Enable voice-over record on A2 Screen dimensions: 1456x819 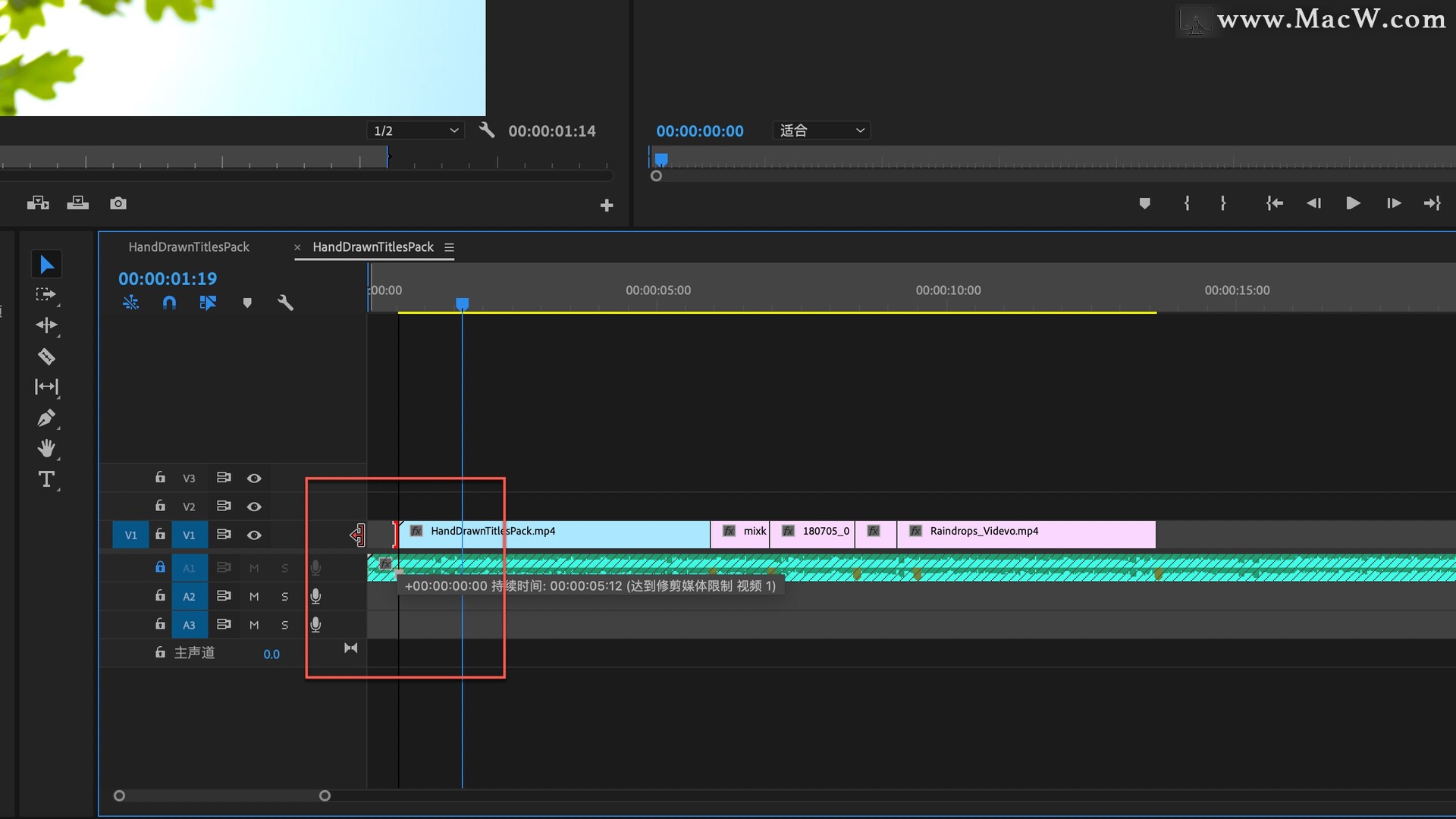pos(315,596)
